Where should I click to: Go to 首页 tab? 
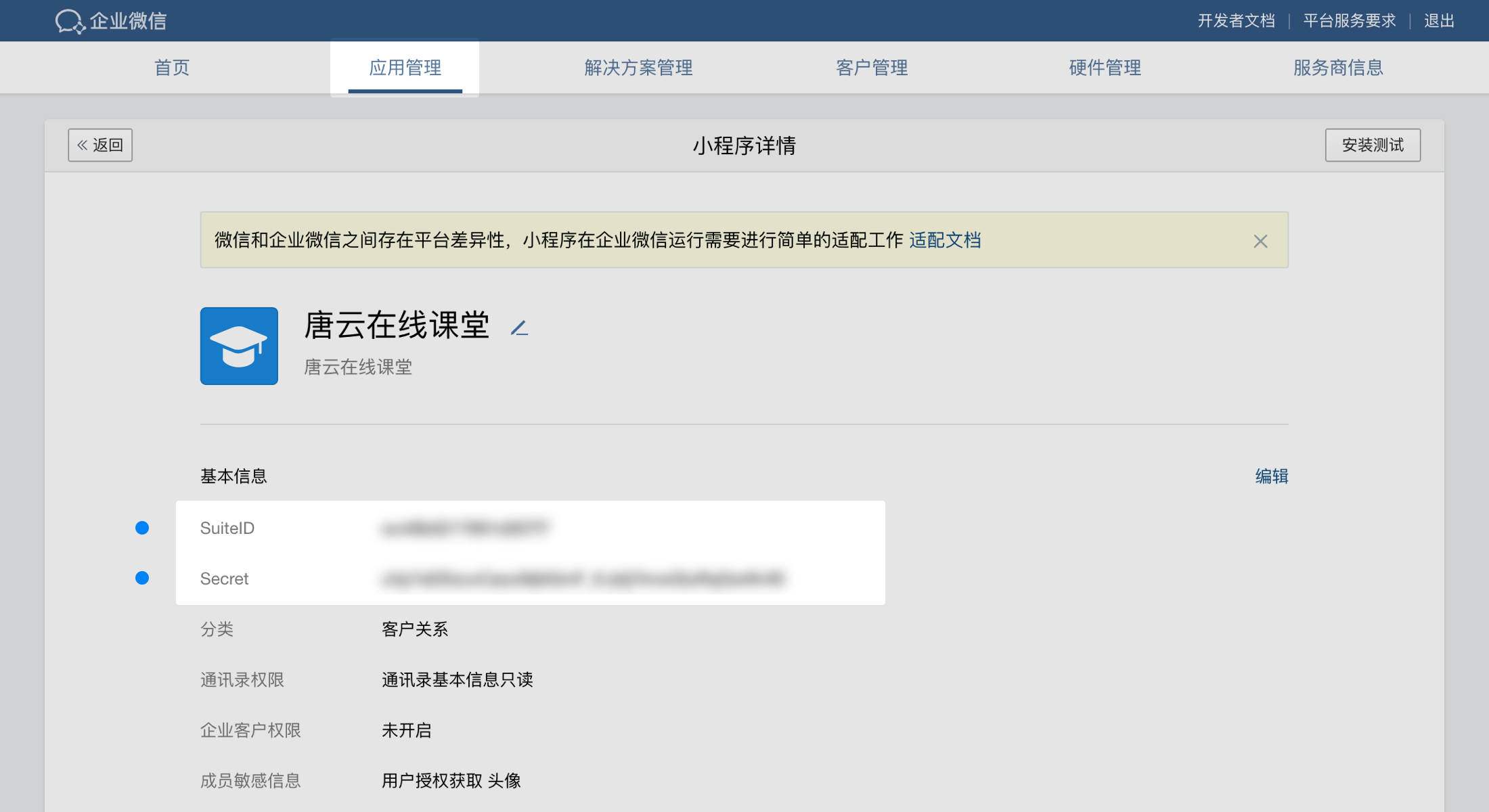(x=172, y=68)
